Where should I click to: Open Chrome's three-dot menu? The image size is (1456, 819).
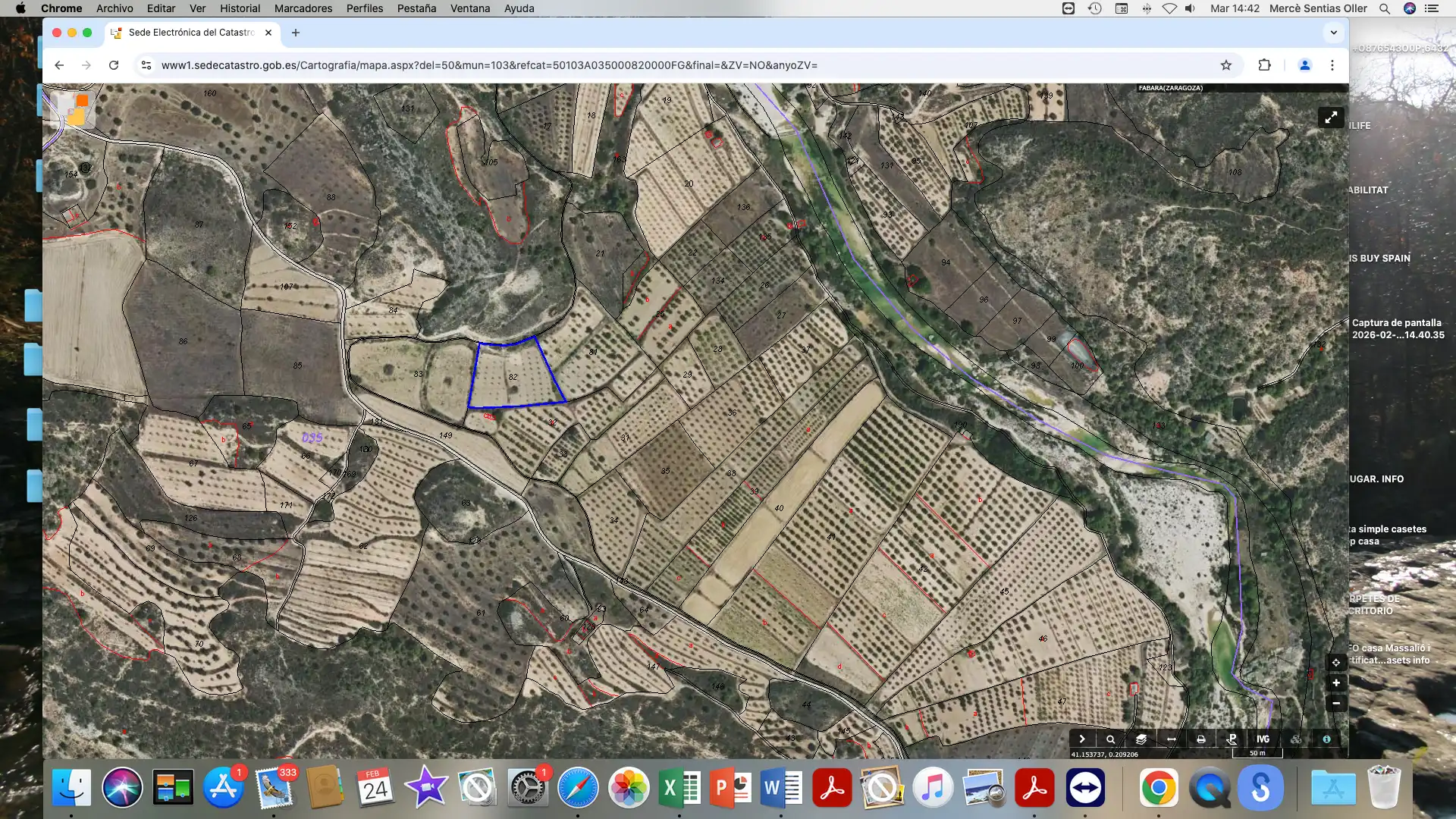tap(1332, 65)
